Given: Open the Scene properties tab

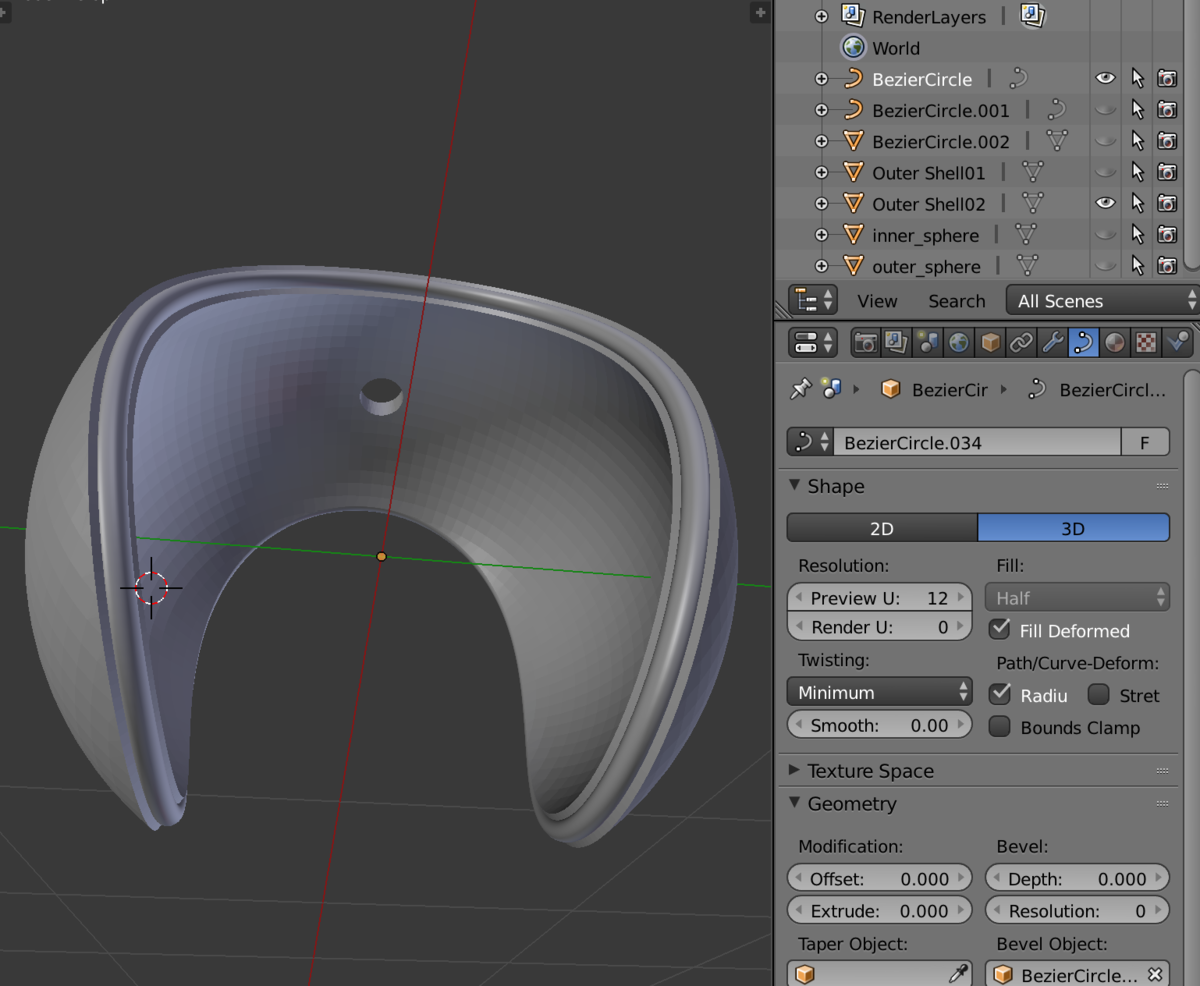Looking at the screenshot, I should click(x=928, y=343).
